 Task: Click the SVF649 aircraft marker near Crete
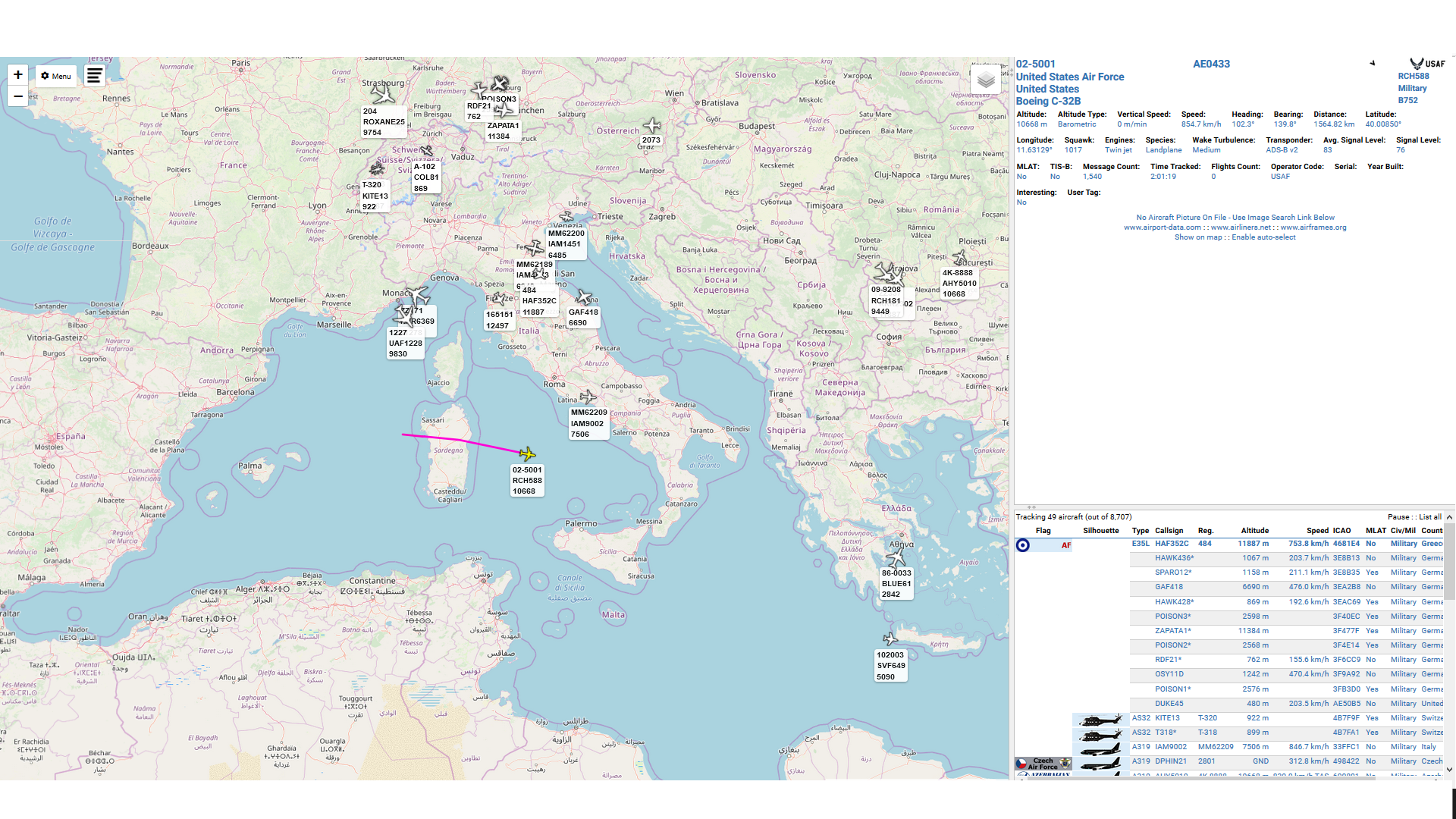(x=890, y=639)
